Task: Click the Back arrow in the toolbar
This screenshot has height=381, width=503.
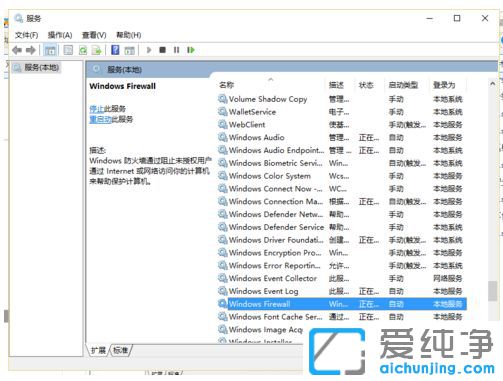Action: click(x=17, y=50)
